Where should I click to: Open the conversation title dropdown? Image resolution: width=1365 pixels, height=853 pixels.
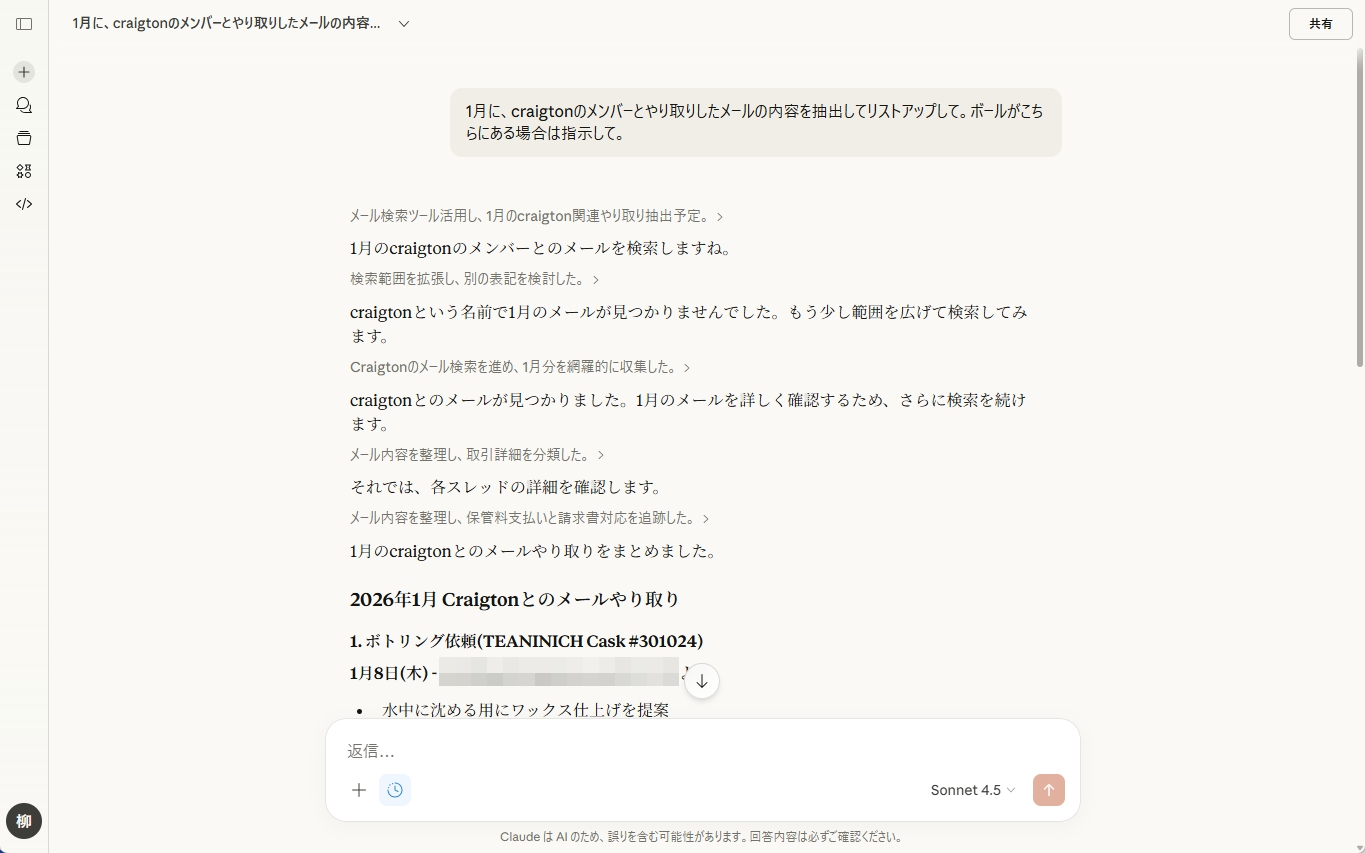click(x=403, y=23)
